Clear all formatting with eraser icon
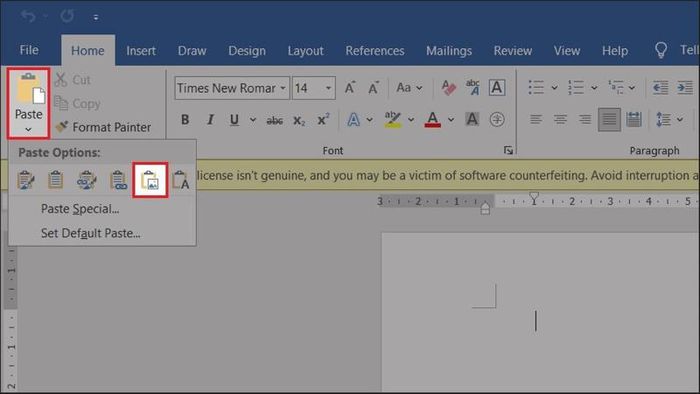Screen dimensions: 700x394 click(x=448, y=87)
